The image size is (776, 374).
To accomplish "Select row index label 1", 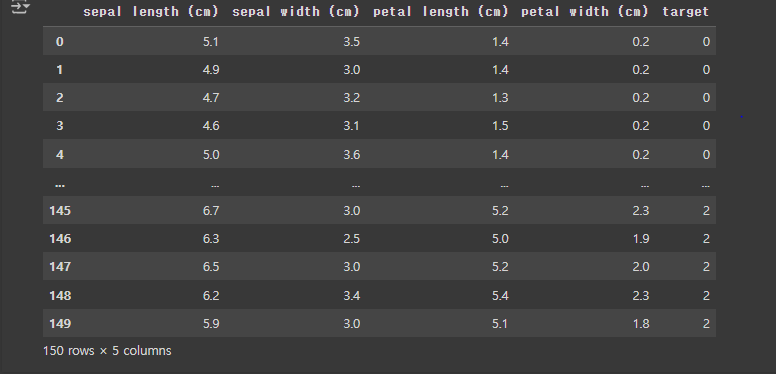I will click(x=60, y=70).
